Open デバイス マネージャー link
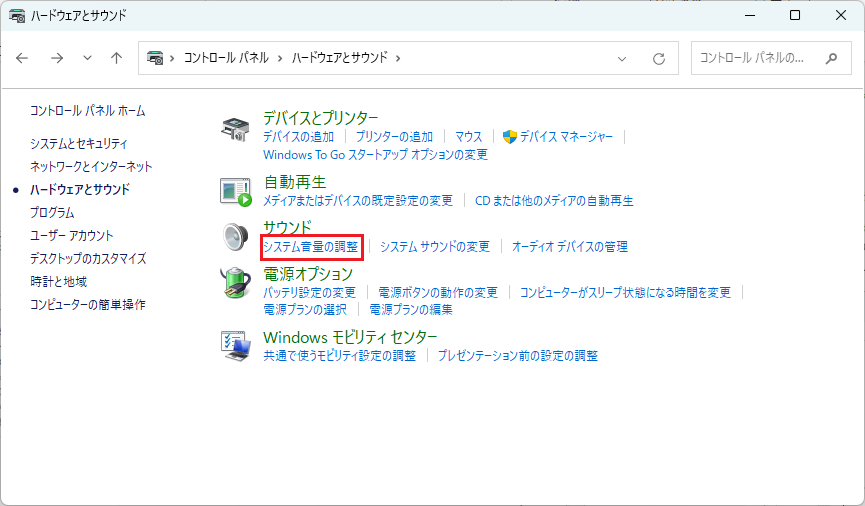The width and height of the screenshot is (865, 506). coord(566,137)
